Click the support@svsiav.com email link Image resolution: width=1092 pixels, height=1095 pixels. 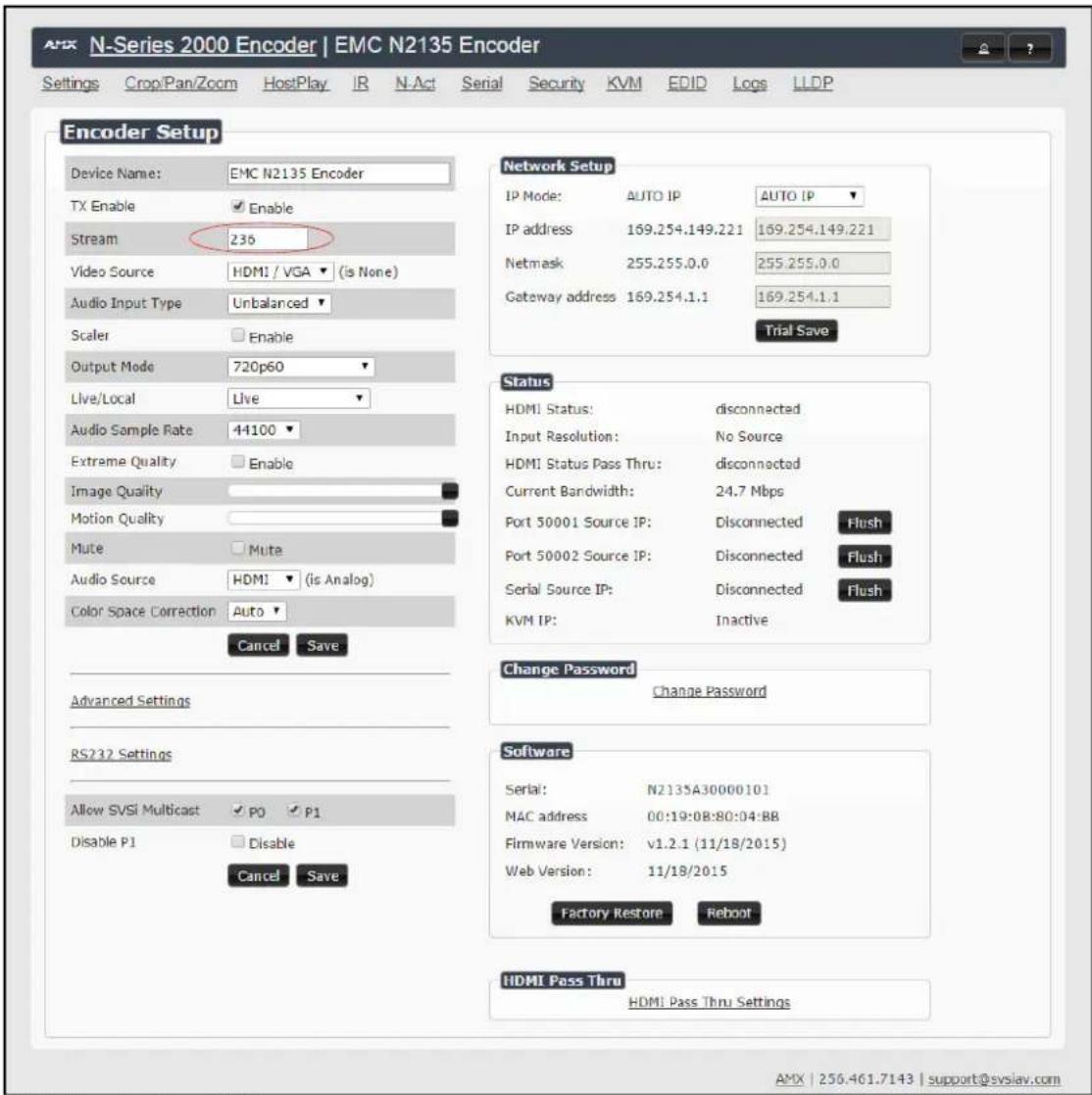click(x=994, y=1079)
